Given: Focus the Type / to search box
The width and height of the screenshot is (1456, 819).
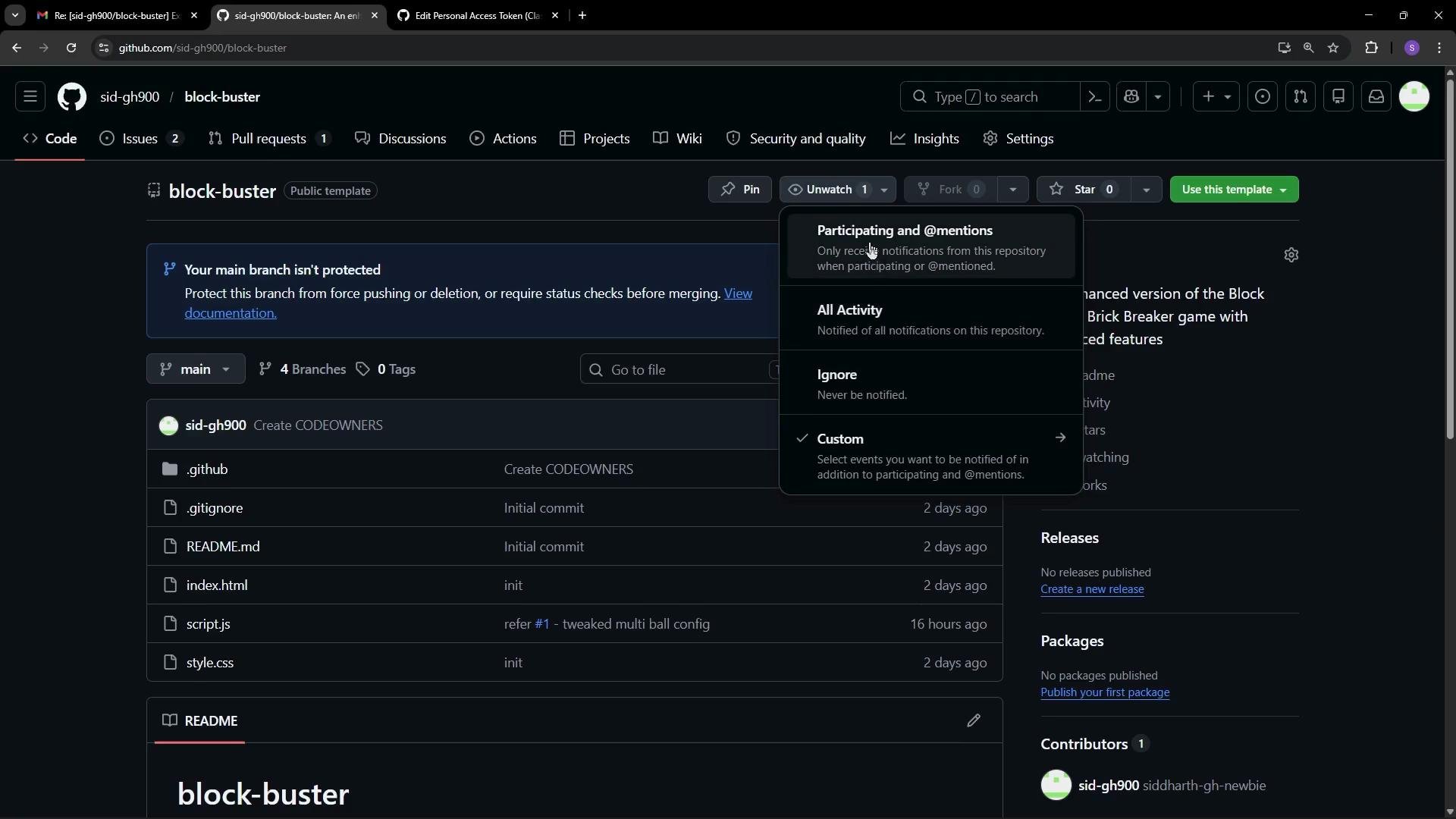Looking at the screenshot, I should tap(990, 97).
